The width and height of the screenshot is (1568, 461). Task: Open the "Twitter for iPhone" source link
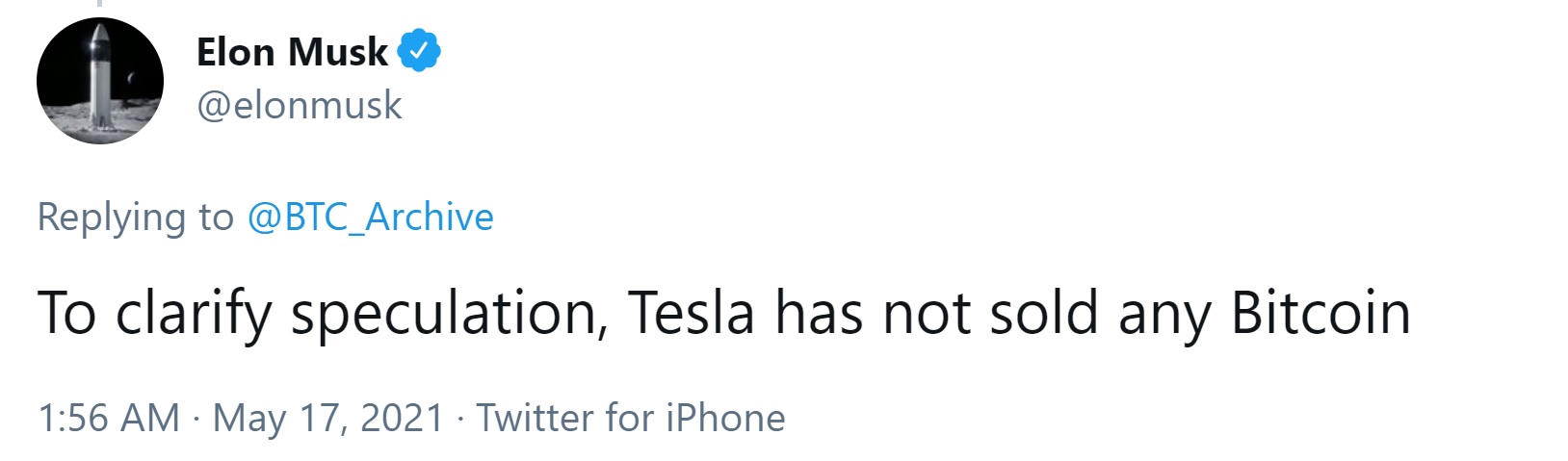pos(631,419)
